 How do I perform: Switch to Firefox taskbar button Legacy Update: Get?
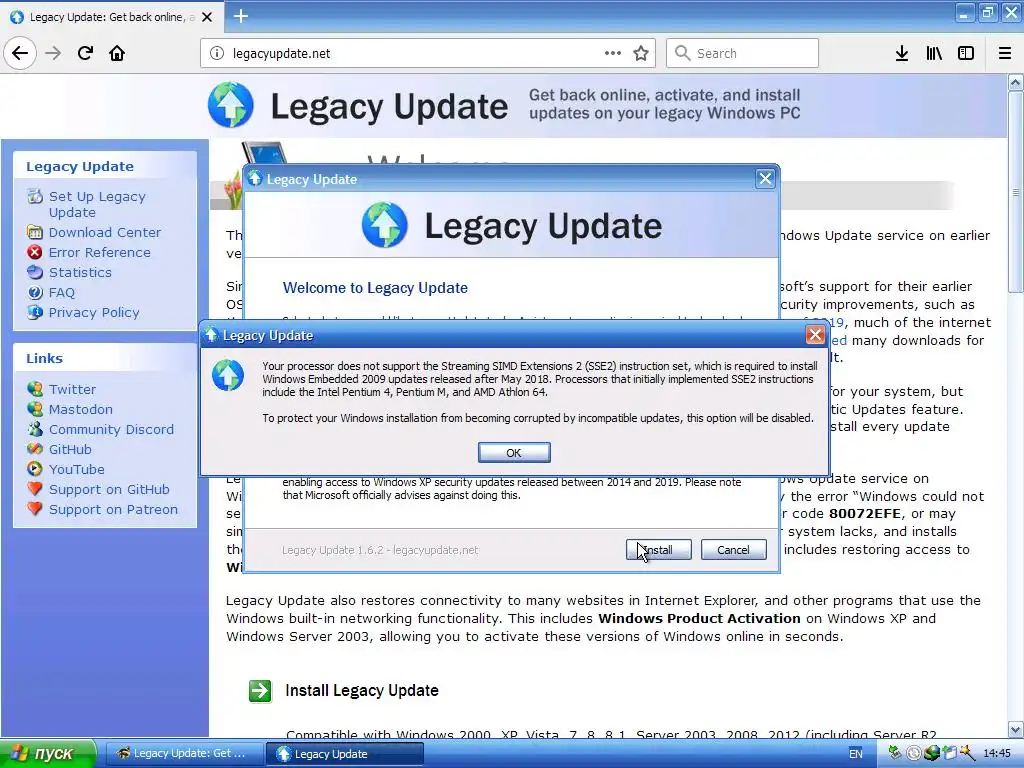(184, 754)
